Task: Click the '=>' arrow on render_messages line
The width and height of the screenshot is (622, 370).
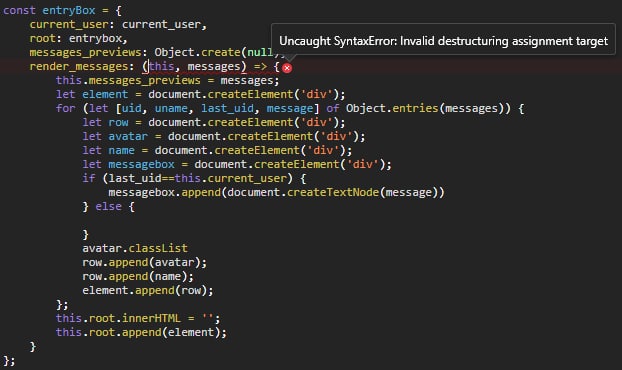Action: (260, 66)
